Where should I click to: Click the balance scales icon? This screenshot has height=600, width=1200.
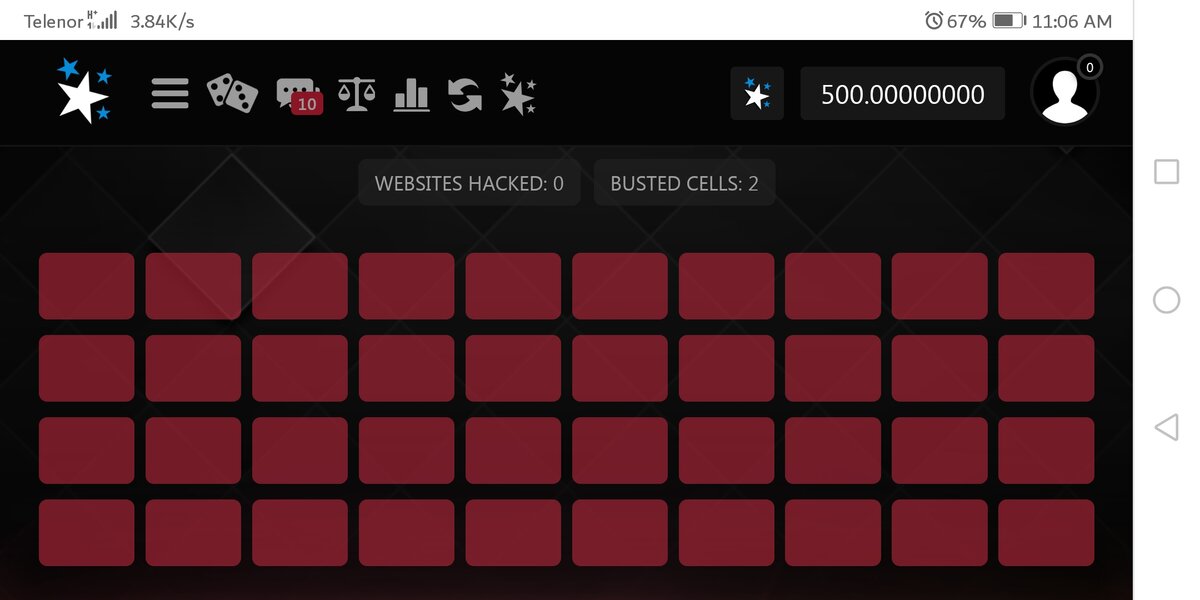357,94
